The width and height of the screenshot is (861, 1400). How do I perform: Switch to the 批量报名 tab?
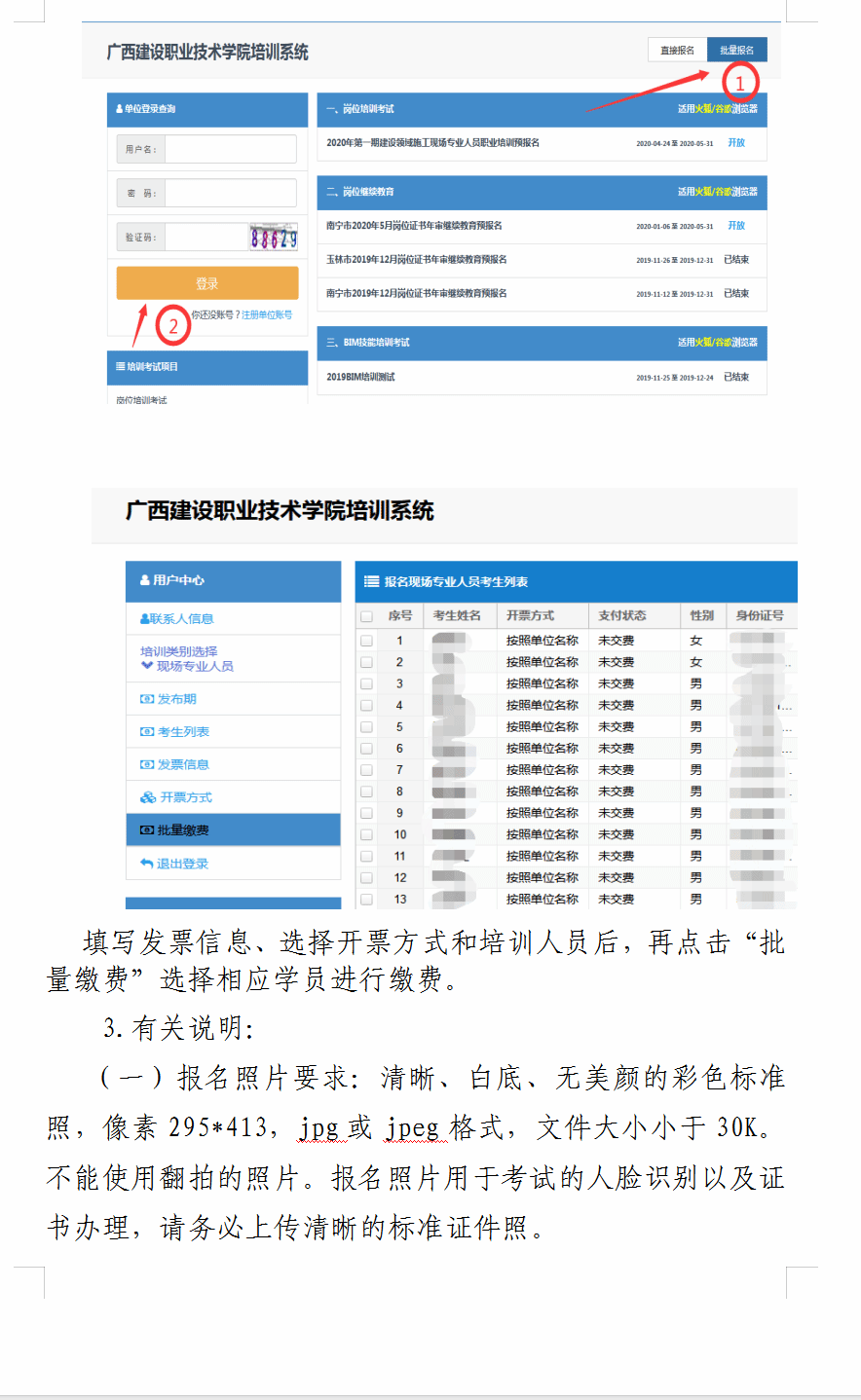(736, 51)
